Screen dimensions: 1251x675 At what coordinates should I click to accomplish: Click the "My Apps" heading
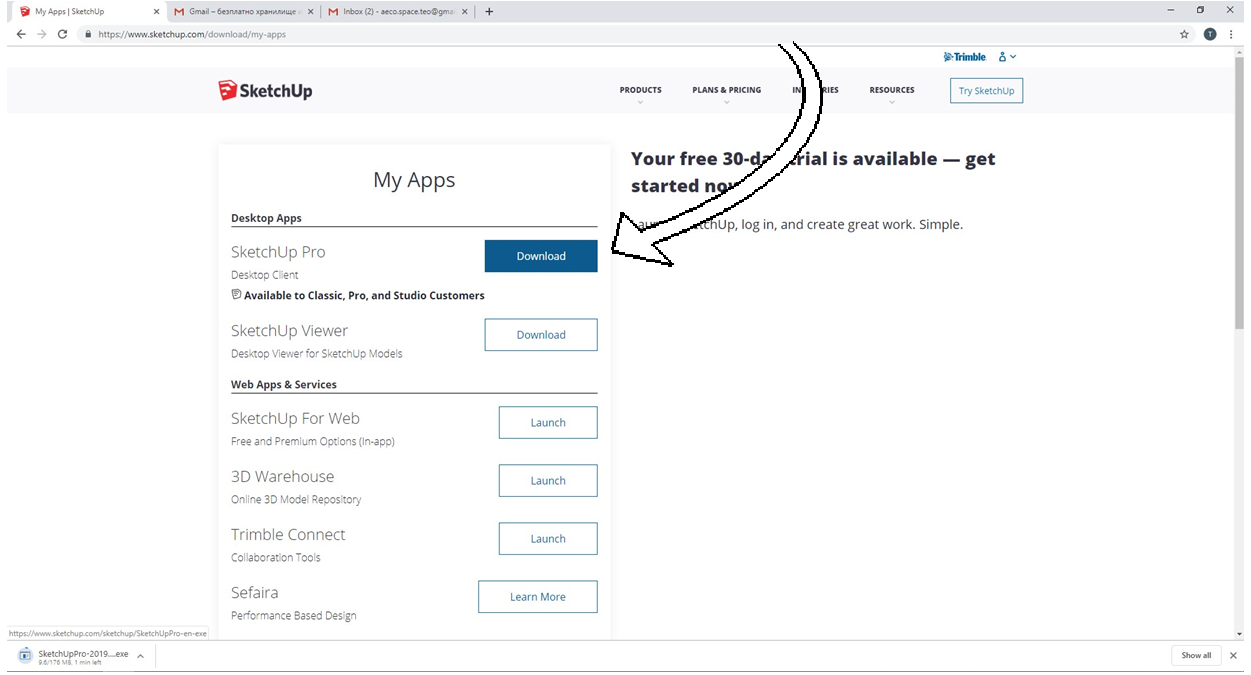click(414, 180)
